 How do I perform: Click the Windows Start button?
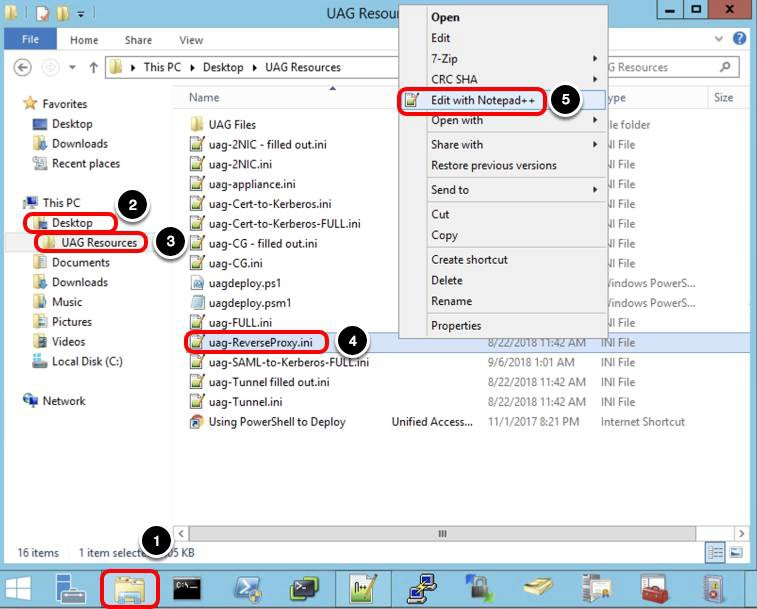18,589
